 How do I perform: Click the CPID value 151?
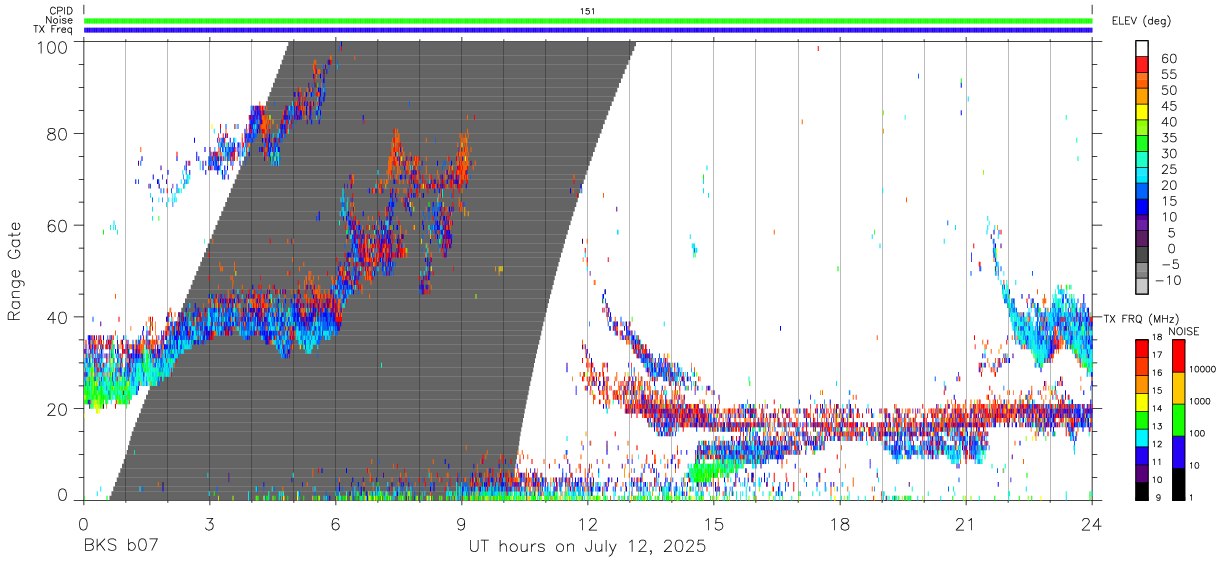pos(587,11)
